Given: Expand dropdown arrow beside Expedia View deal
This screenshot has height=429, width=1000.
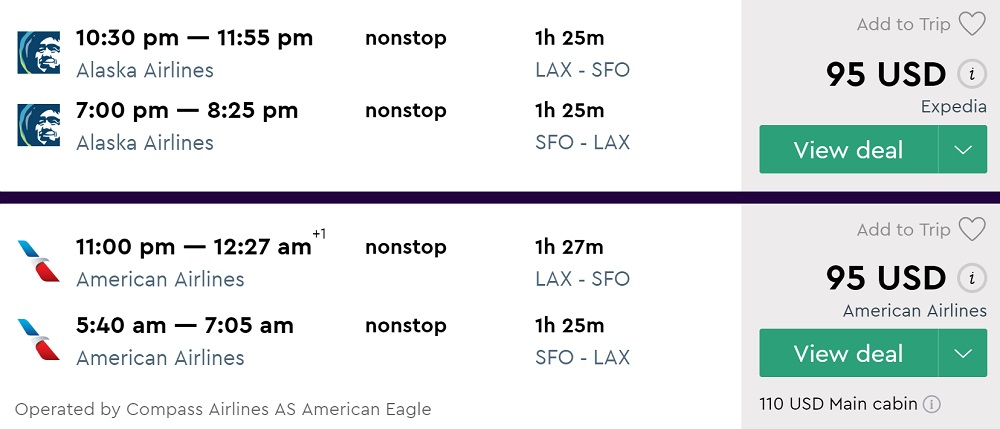Looking at the screenshot, I should [x=963, y=150].
